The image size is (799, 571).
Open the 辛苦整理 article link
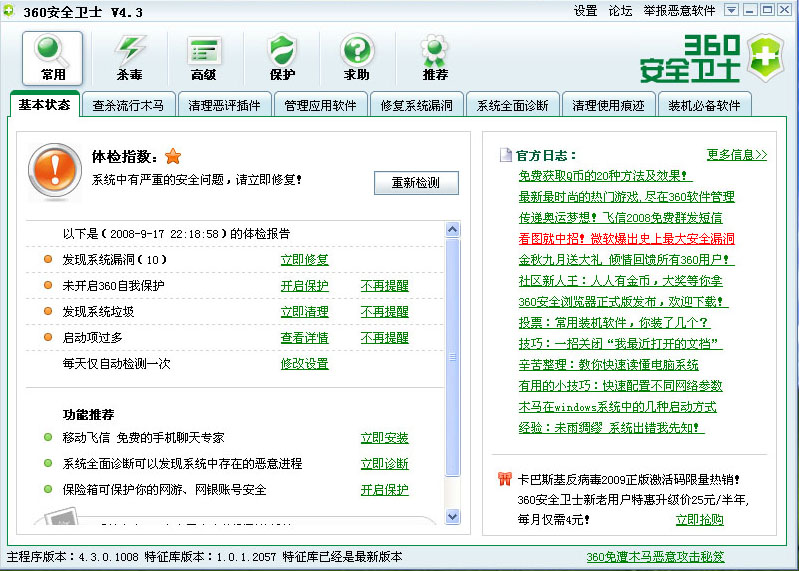609,365
